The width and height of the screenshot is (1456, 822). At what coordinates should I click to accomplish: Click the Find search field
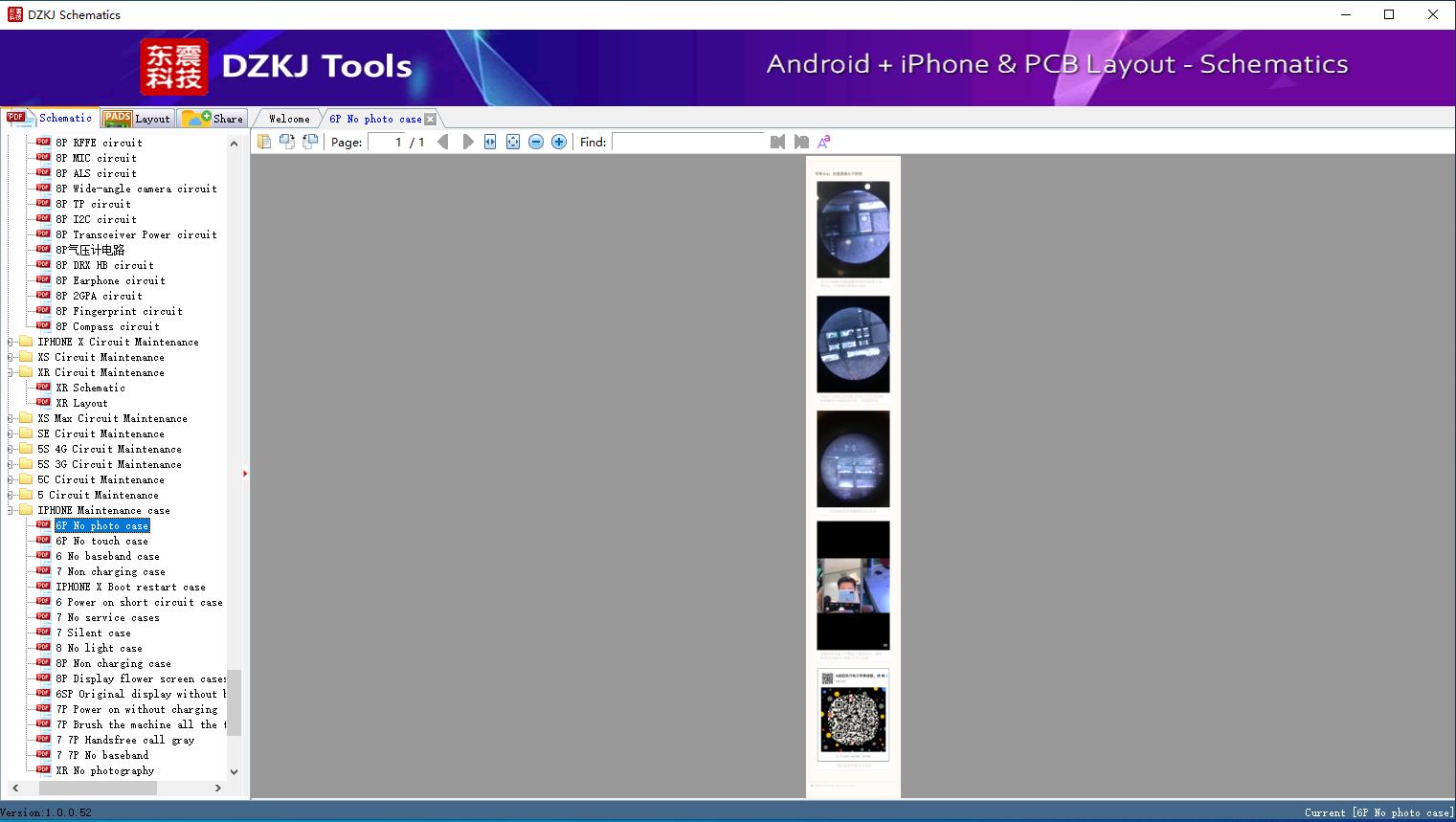[x=689, y=142]
